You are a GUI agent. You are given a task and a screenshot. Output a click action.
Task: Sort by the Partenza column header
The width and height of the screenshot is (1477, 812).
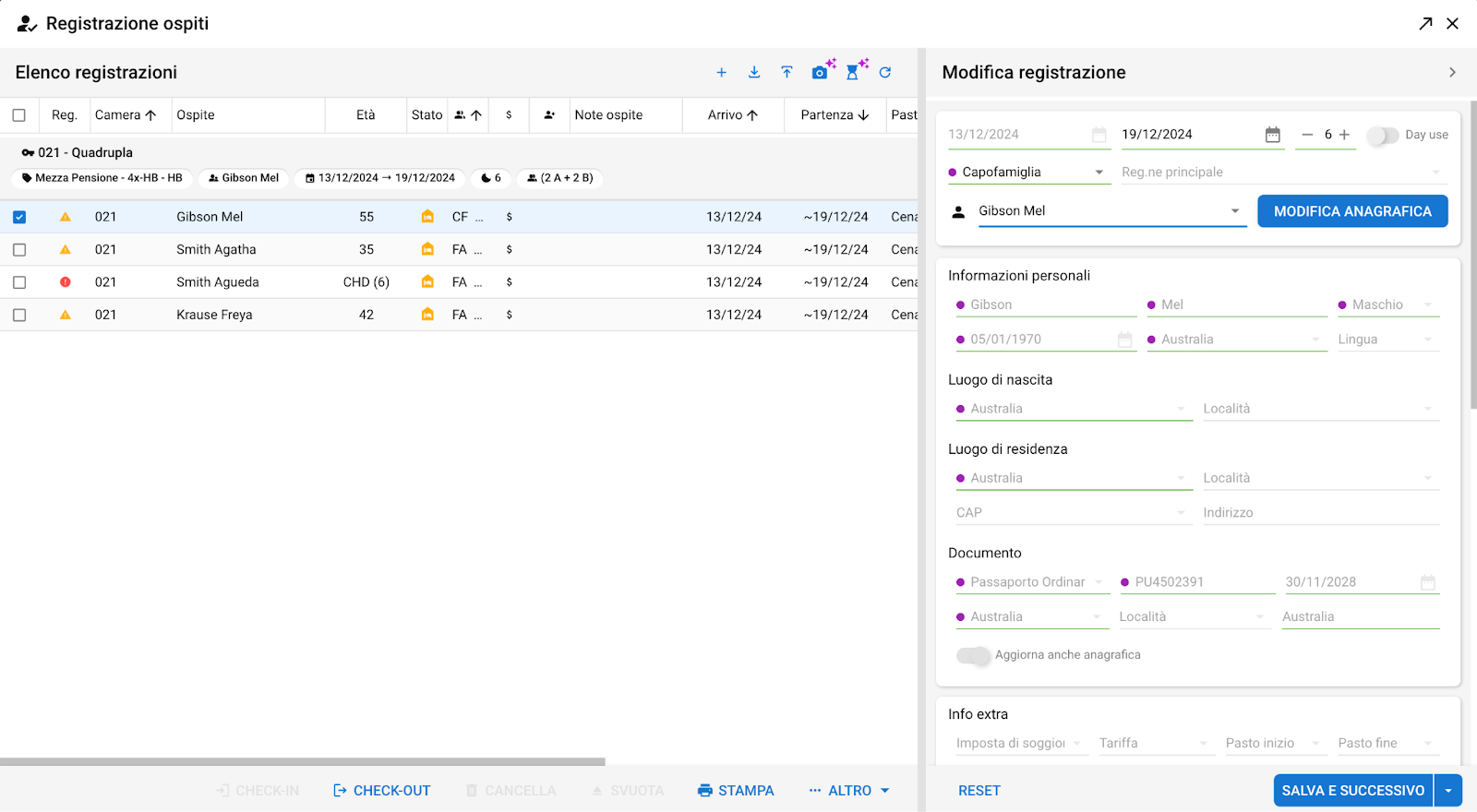(x=835, y=115)
